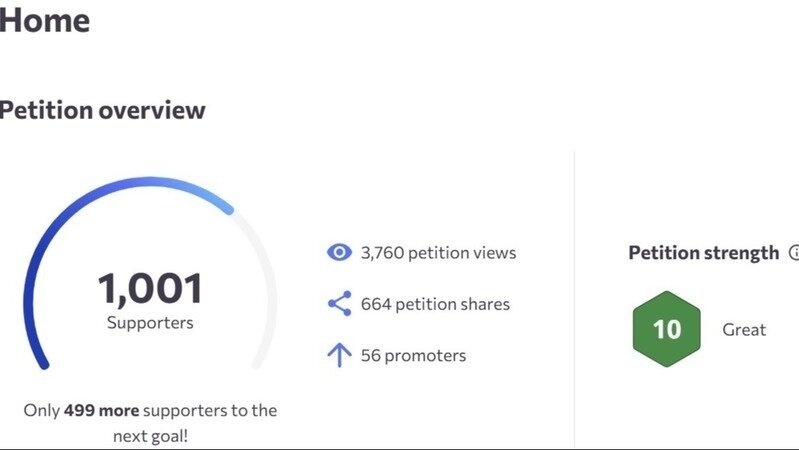Image resolution: width=799 pixels, height=450 pixels.
Task: Click the up arrow promoters icon
Action: [340, 355]
